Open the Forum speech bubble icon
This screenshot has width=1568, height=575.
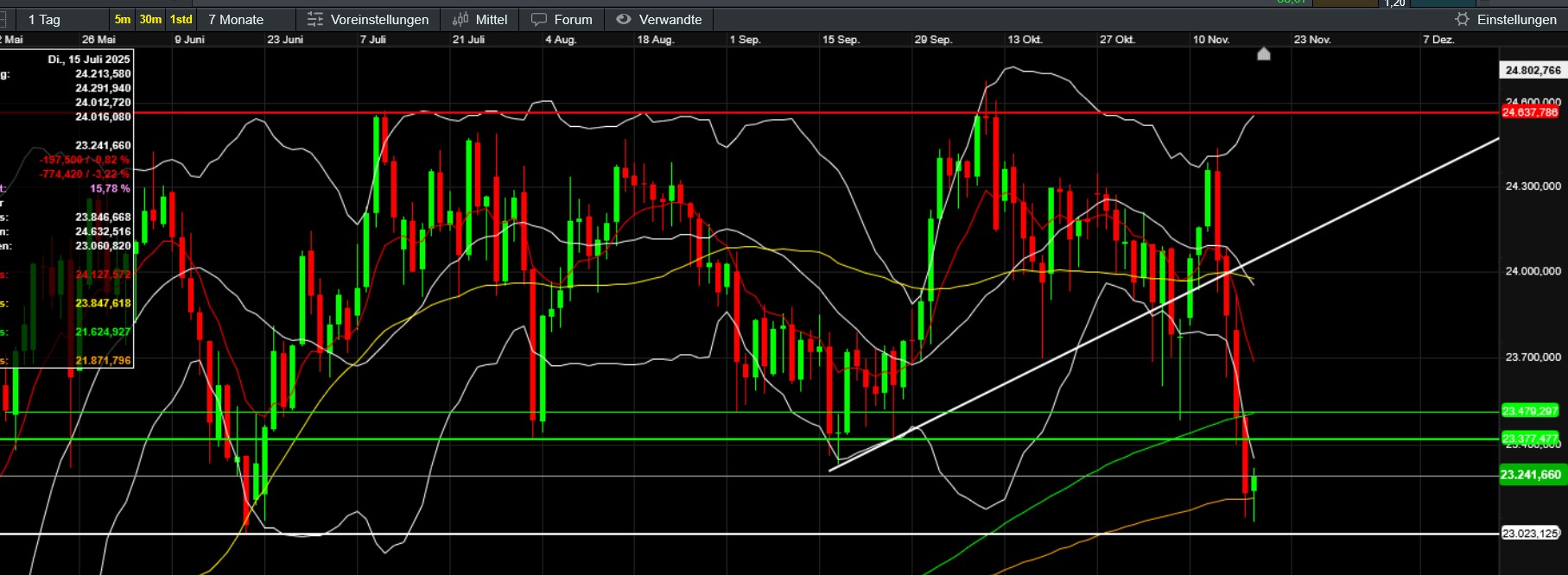point(539,19)
